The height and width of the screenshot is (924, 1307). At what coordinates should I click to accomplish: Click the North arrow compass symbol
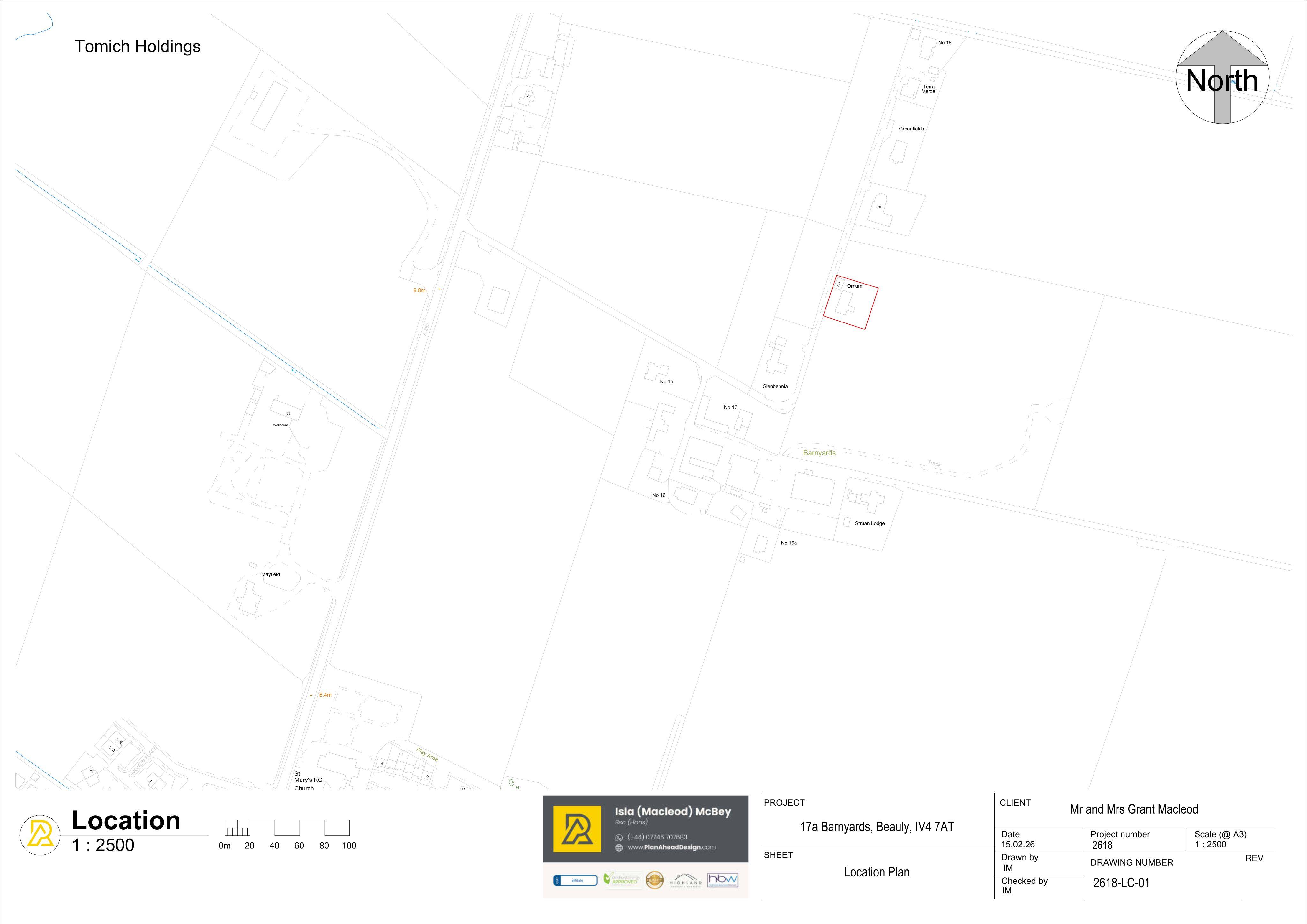1223,77
